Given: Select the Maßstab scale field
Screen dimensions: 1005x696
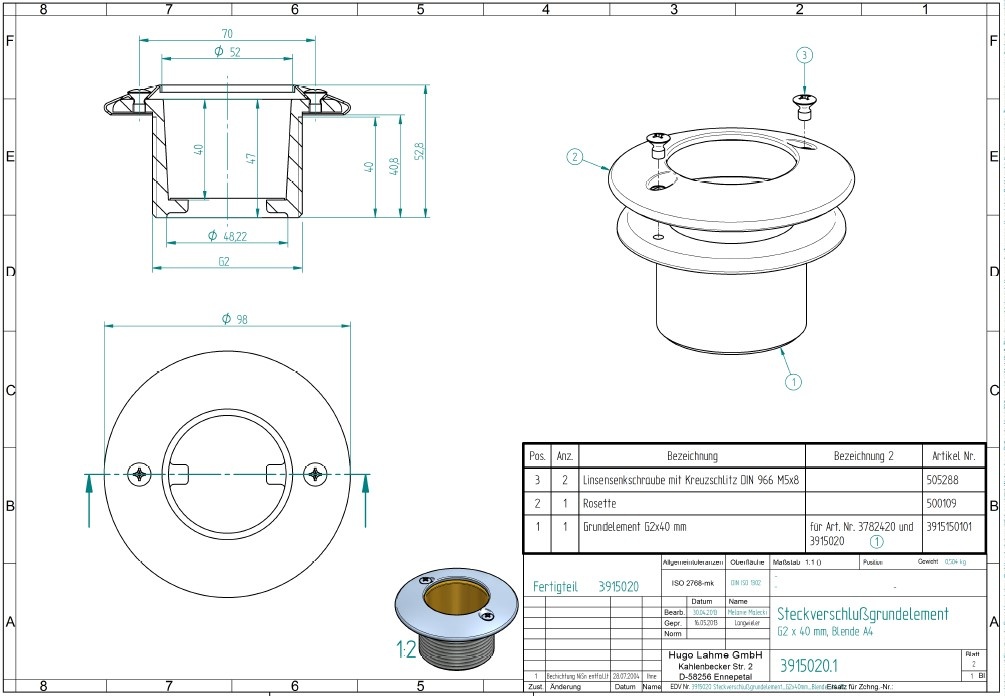Looking at the screenshot, I should pos(797,562).
